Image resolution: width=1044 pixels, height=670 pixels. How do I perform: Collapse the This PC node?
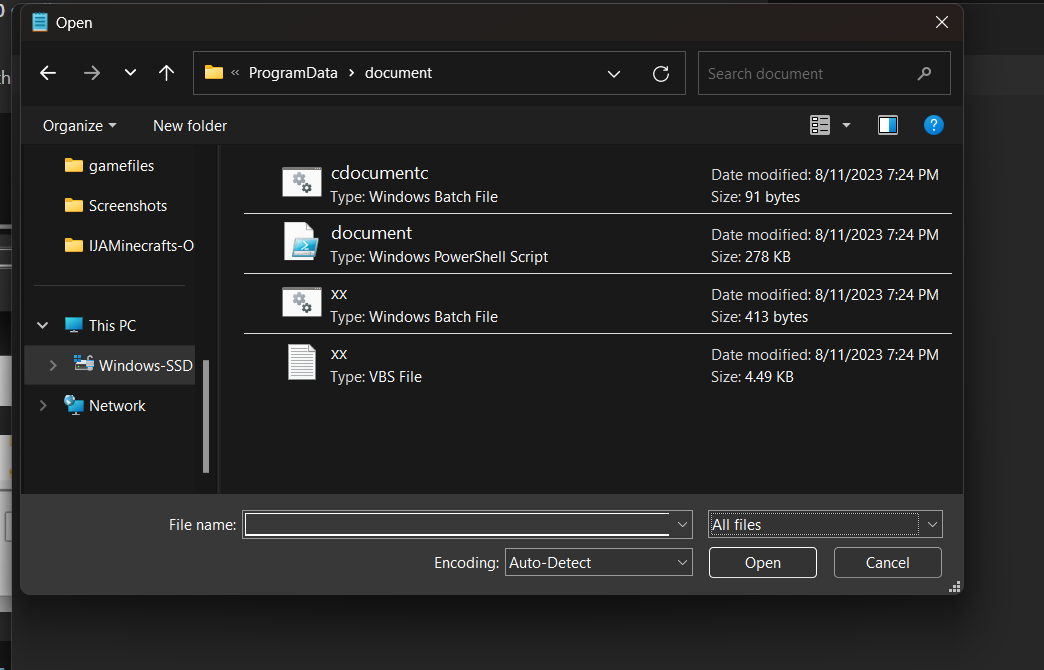pyautogui.click(x=43, y=325)
